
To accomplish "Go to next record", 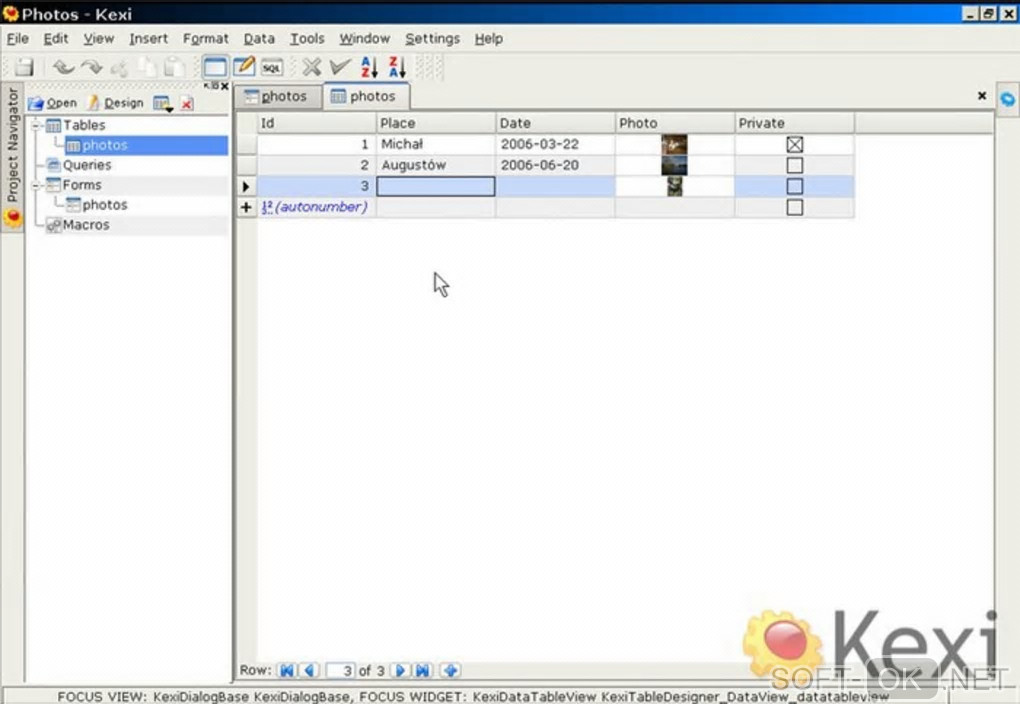I will 399,670.
